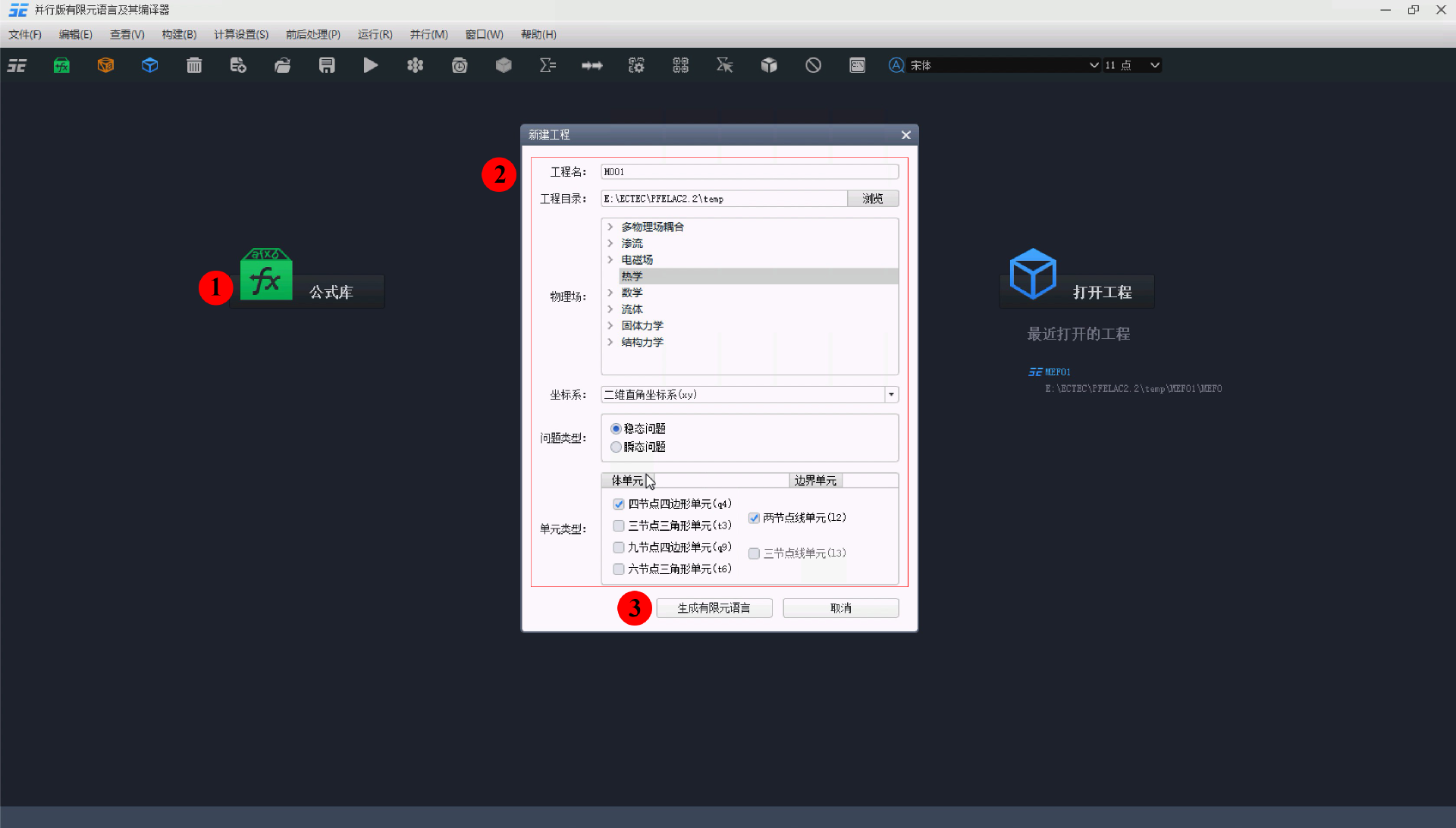Switch to the 边界单元 tab
Viewport: 1456px width, 828px height.
pyautogui.click(x=814, y=480)
